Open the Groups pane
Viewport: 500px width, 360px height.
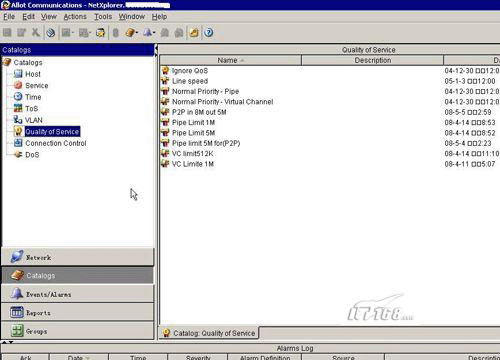tap(78, 331)
